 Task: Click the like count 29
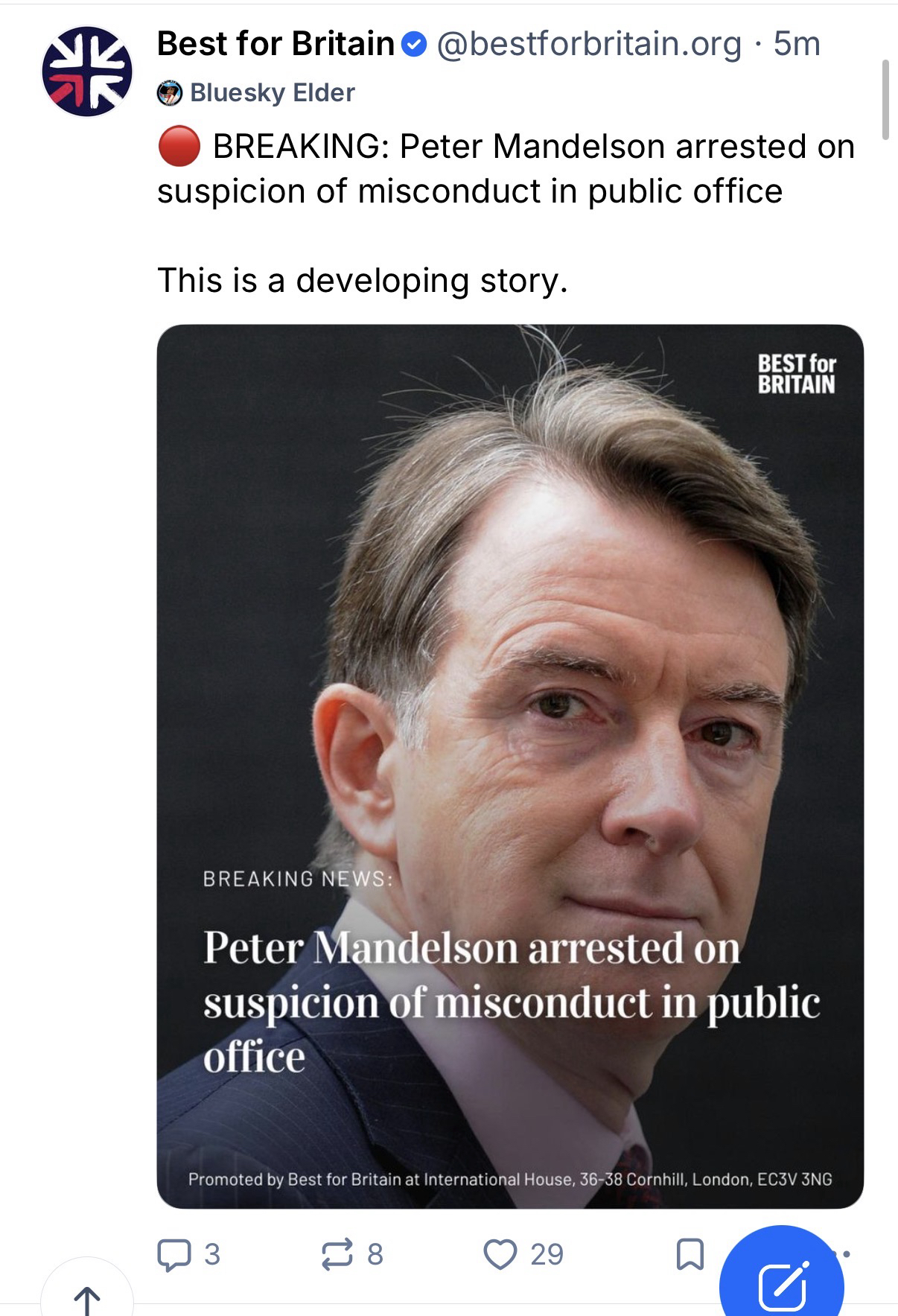(547, 1255)
